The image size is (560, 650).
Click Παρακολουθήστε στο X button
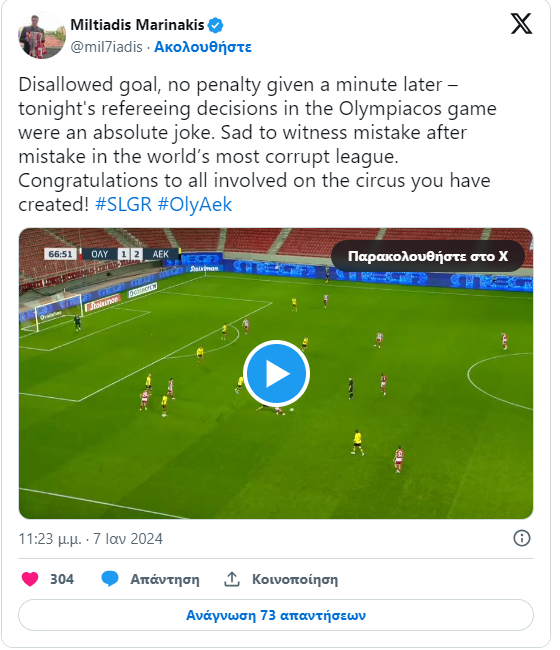click(x=428, y=256)
